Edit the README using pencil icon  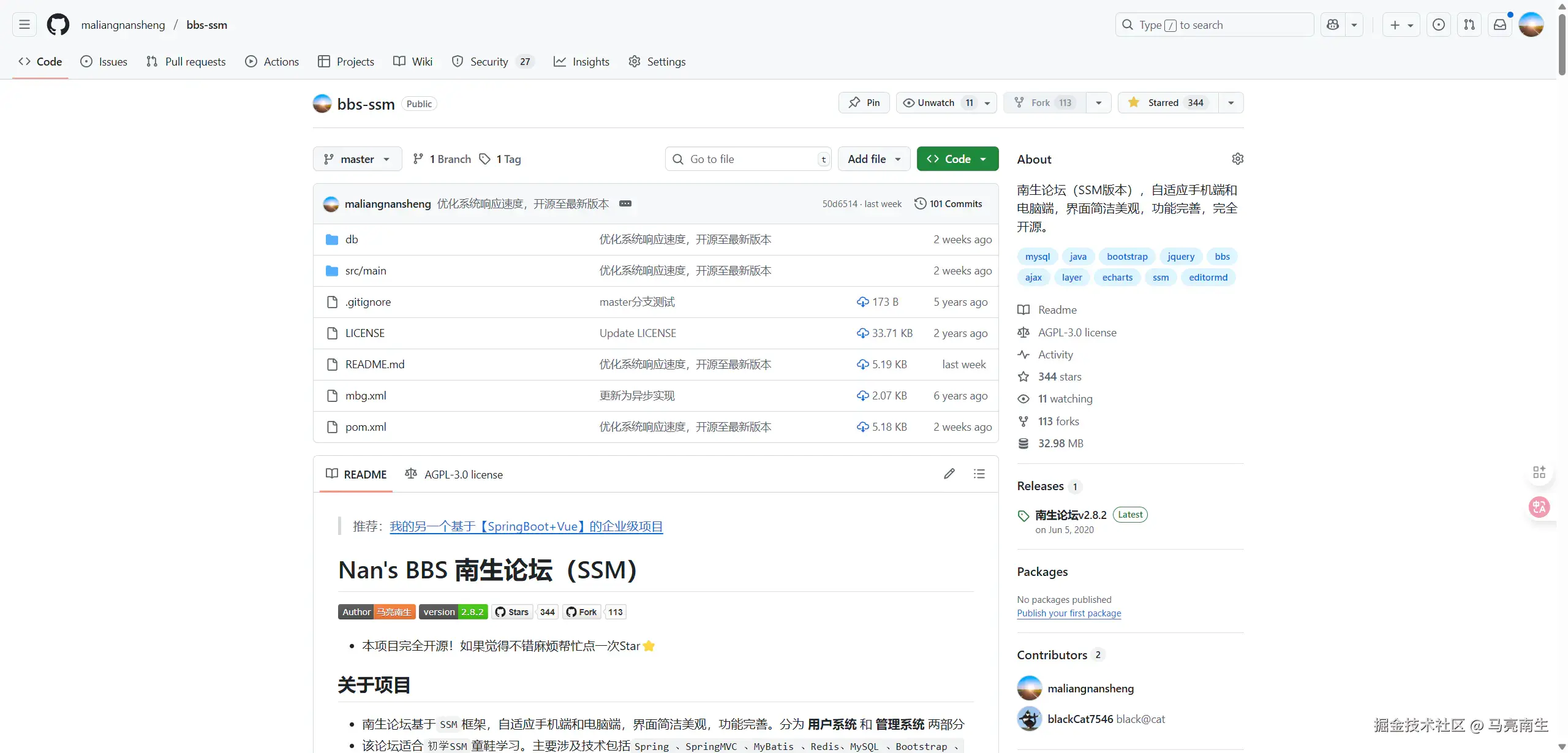coord(949,474)
